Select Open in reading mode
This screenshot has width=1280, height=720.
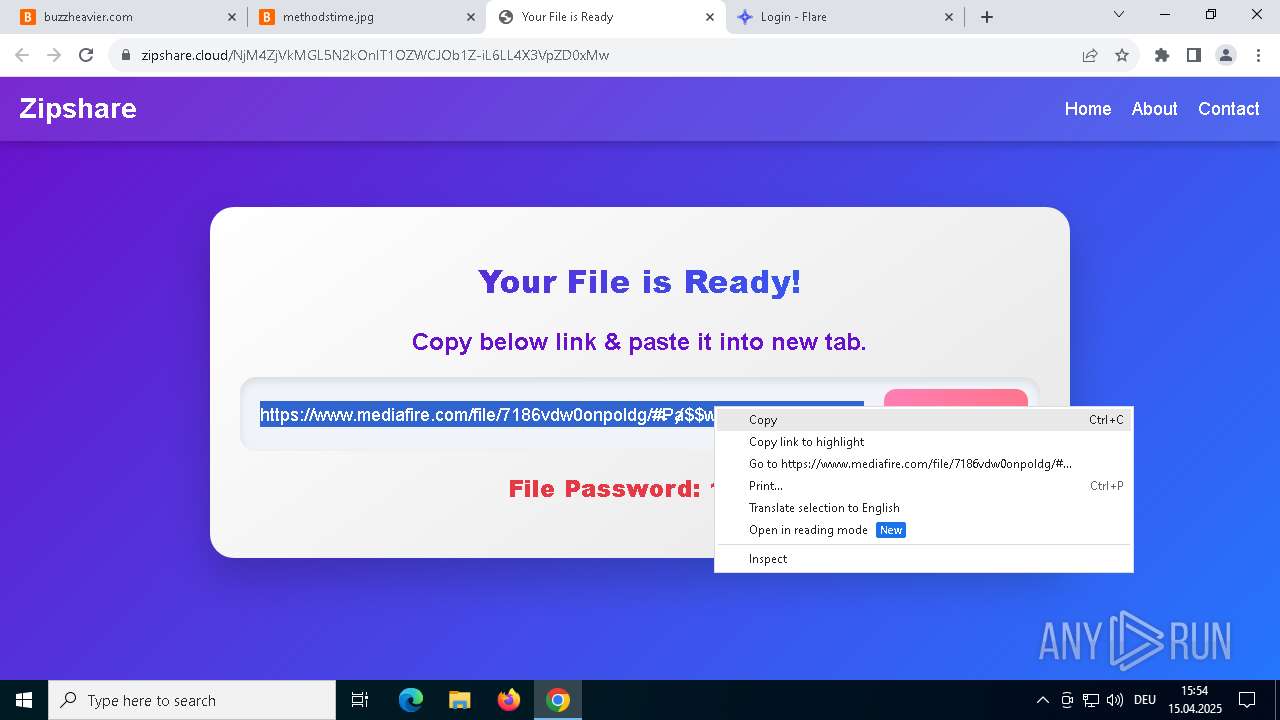(924, 530)
